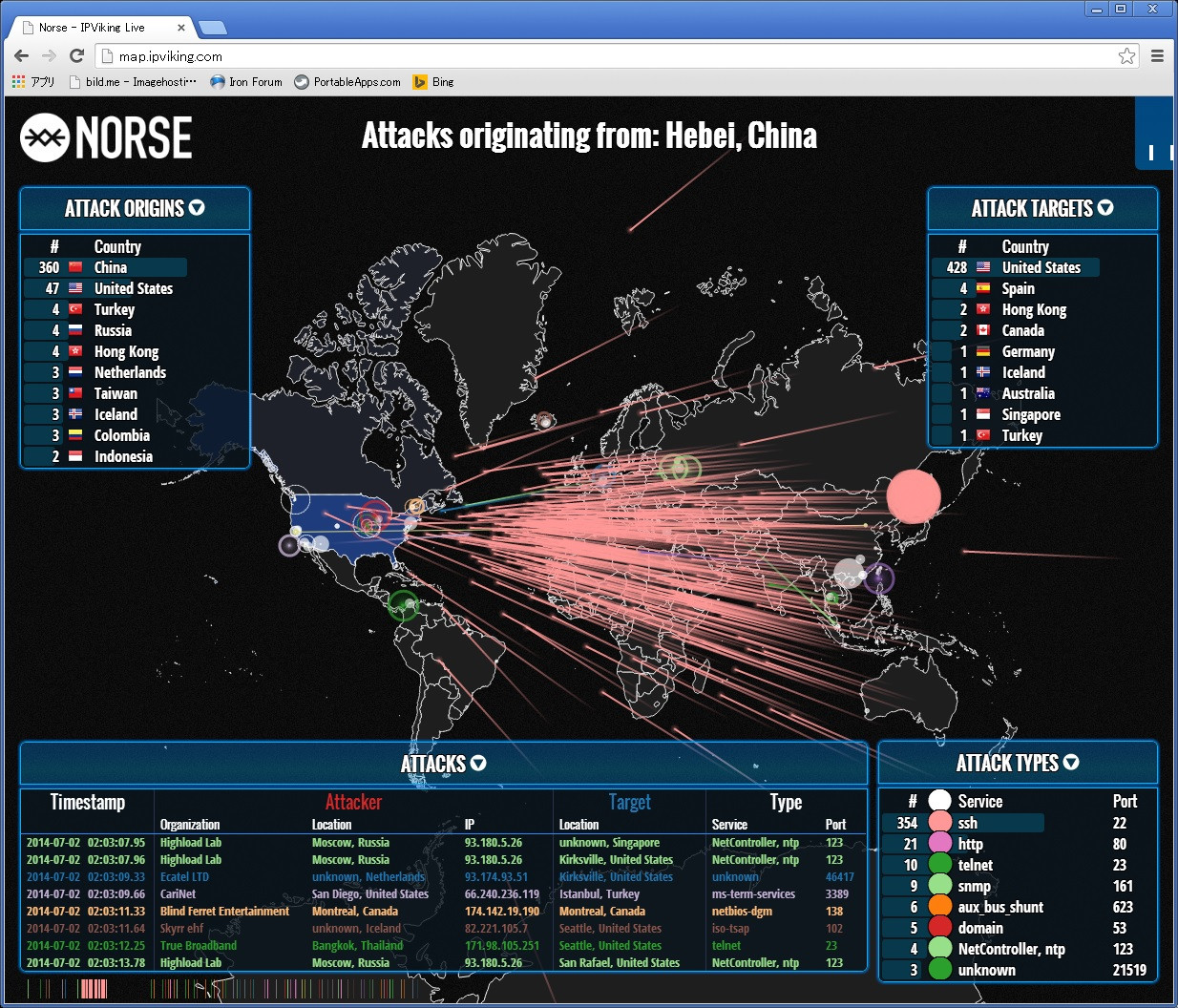This screenshot has width=1178, height=1008.
Task: Select Canada flag in Attack Targets
Action: point(983,330)
